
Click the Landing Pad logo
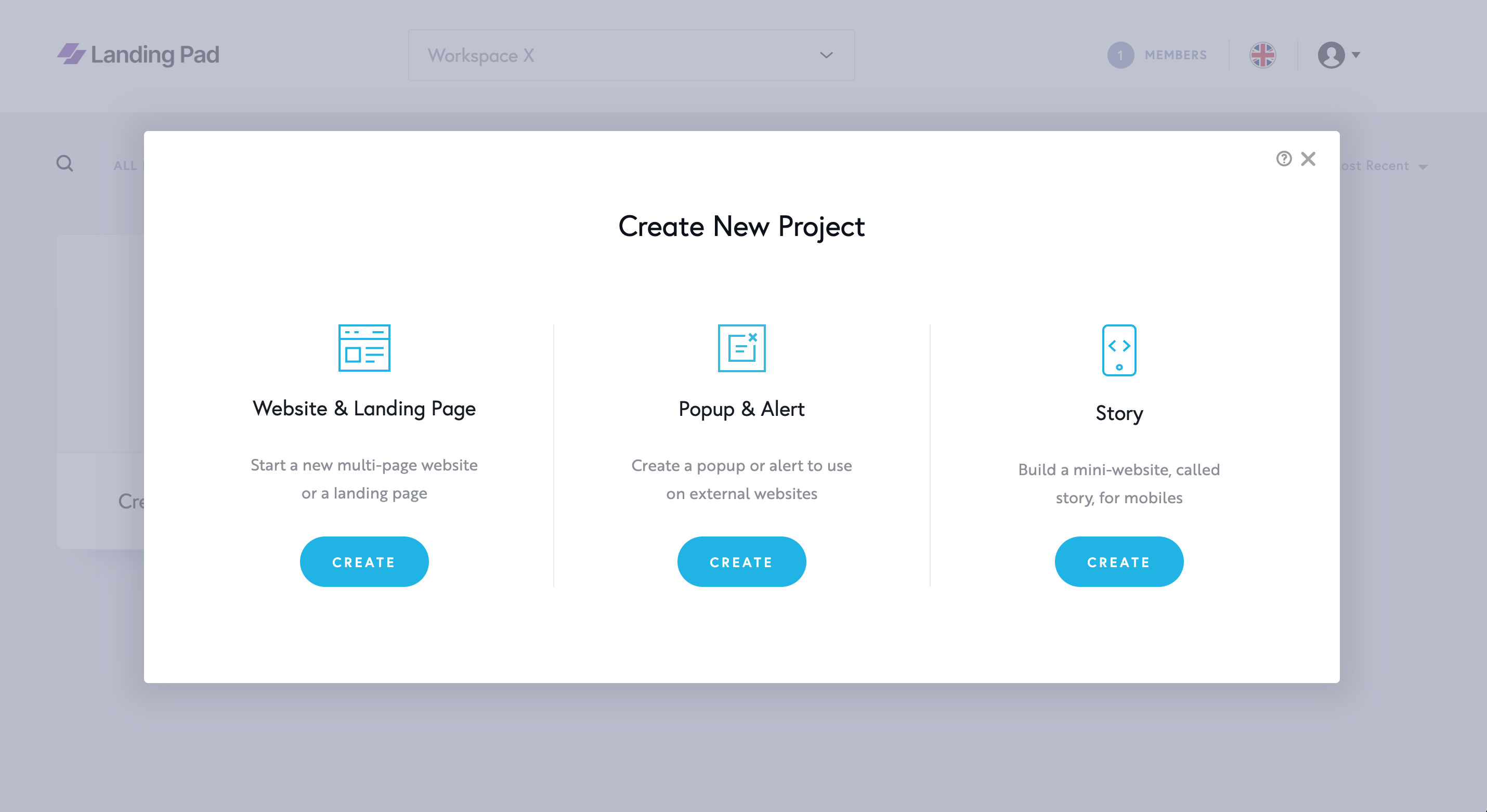coord(138,55)
